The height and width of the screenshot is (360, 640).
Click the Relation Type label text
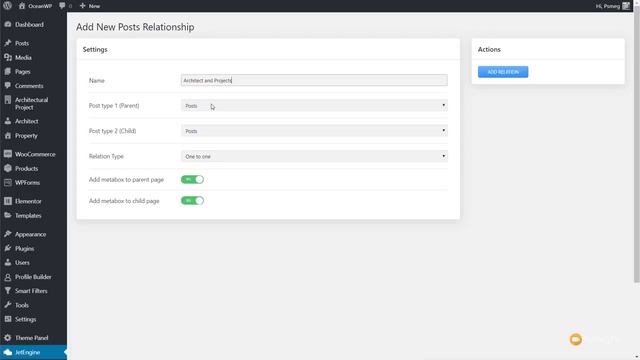[x=106, y=156]
